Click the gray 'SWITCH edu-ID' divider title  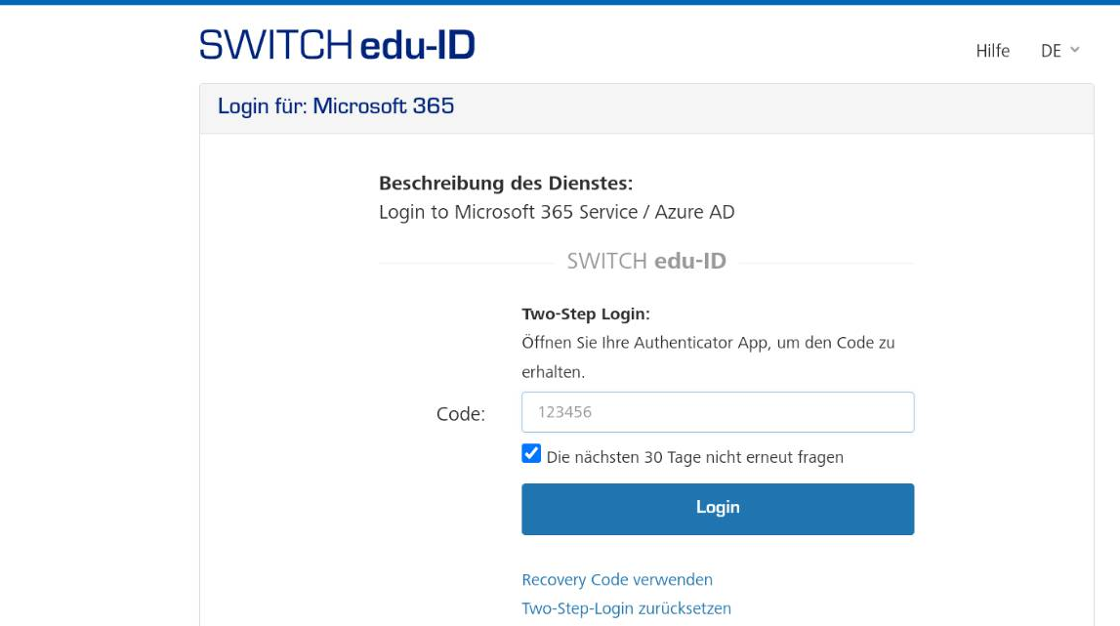[x=646, y=261]
